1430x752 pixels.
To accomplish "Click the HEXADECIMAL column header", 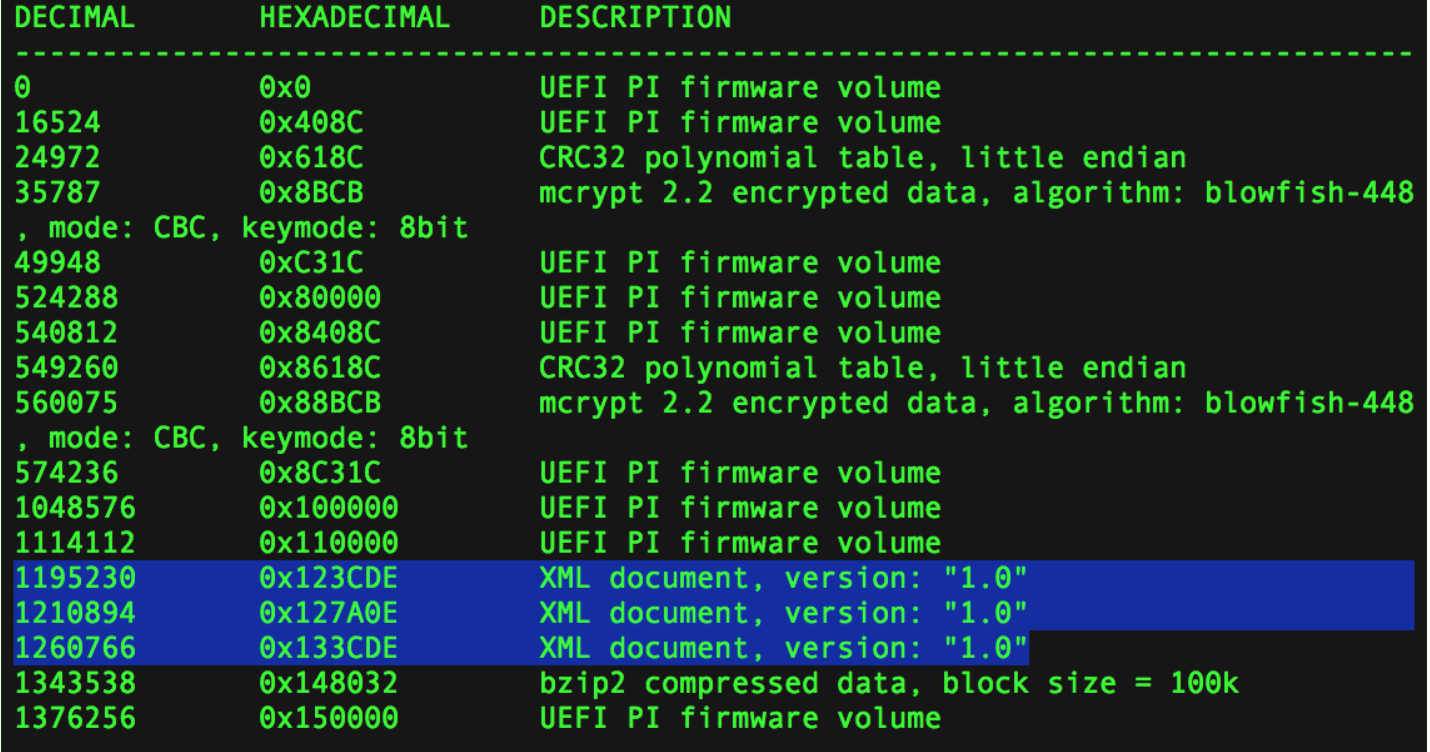I will coord(354,17).
